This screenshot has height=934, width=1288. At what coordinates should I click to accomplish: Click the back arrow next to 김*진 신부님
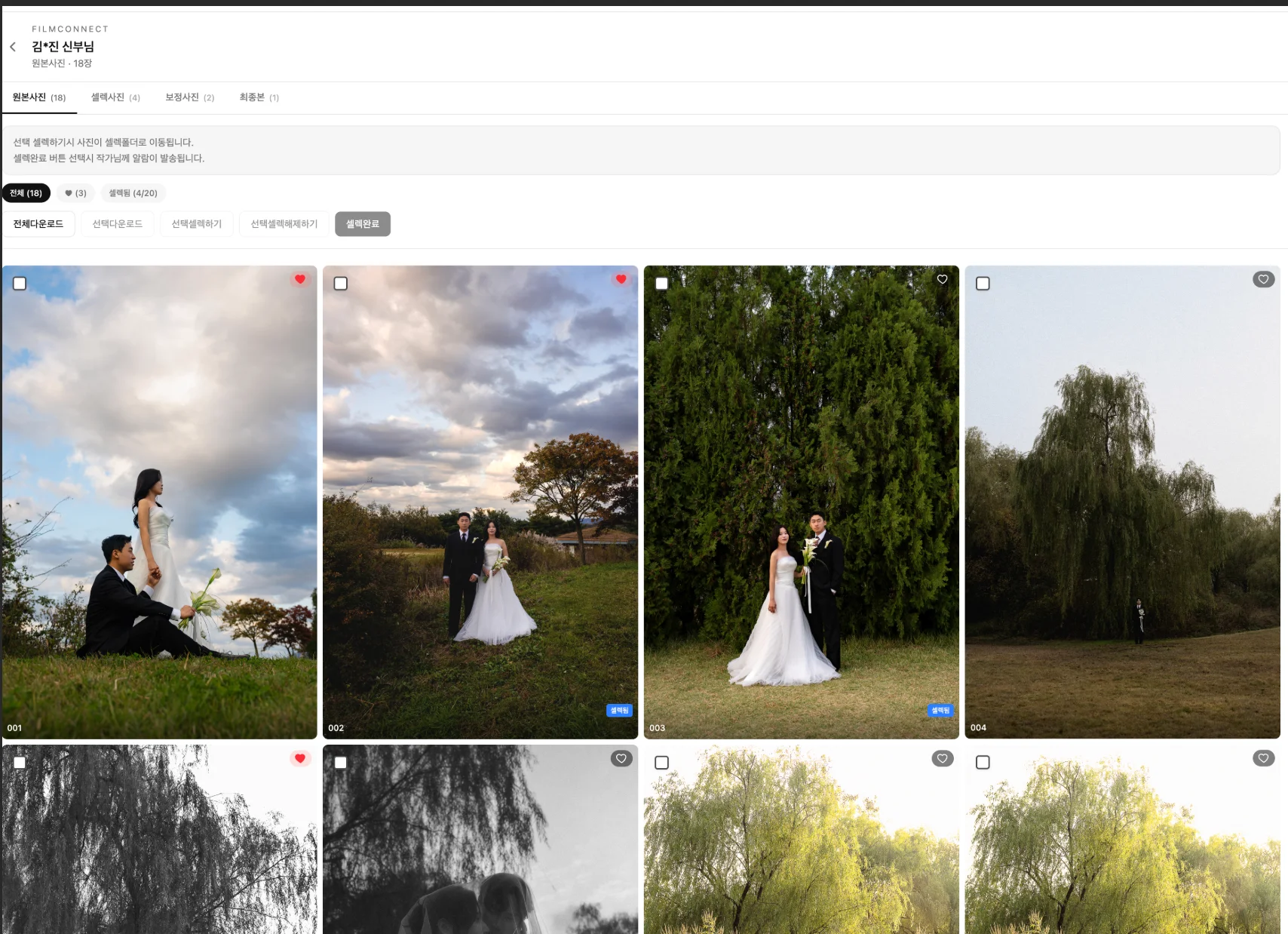pyautogui.click(x=13, y=47)
